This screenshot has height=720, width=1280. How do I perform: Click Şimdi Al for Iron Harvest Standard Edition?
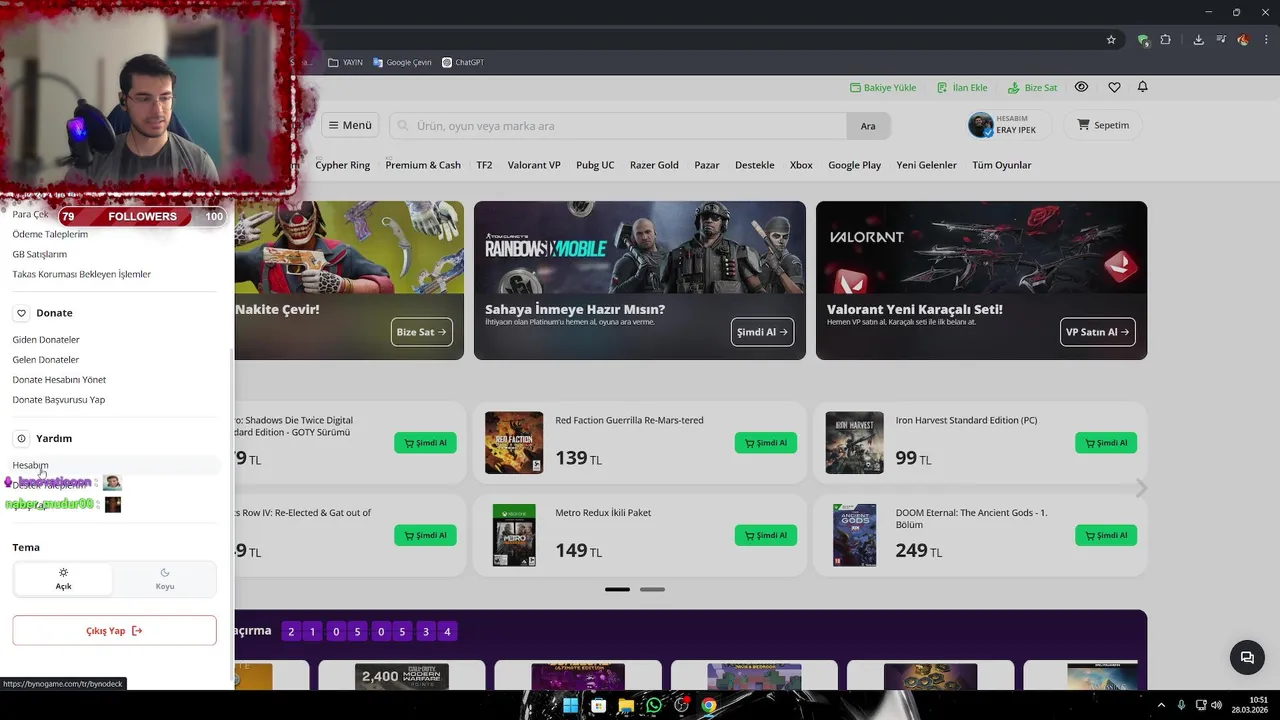coord(1106,442)
